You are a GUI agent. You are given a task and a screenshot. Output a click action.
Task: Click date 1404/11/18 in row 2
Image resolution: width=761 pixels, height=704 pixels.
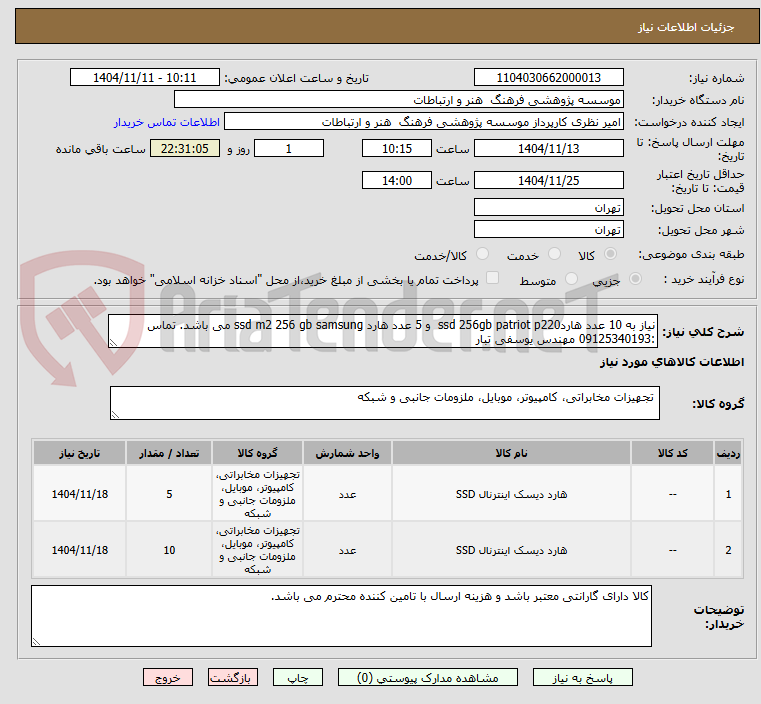pos(80,550)
